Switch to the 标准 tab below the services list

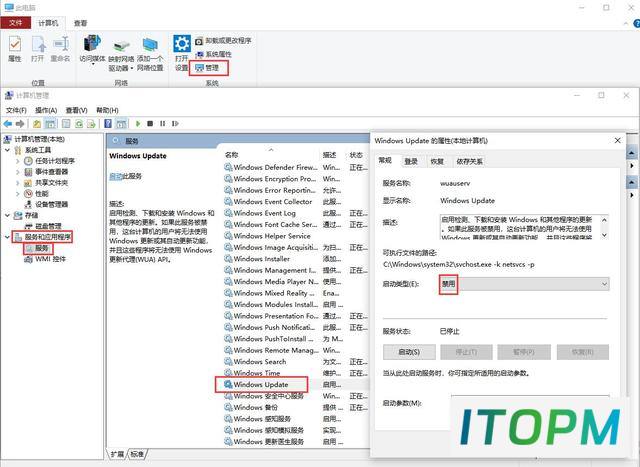coord(137,454)
